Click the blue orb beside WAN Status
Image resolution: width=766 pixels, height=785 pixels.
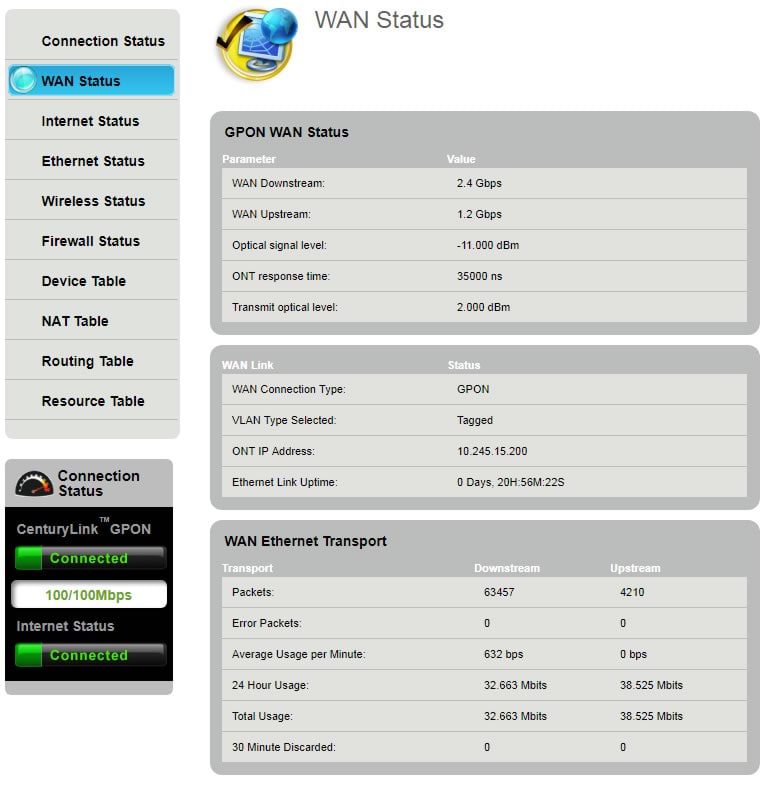[23, 81]
